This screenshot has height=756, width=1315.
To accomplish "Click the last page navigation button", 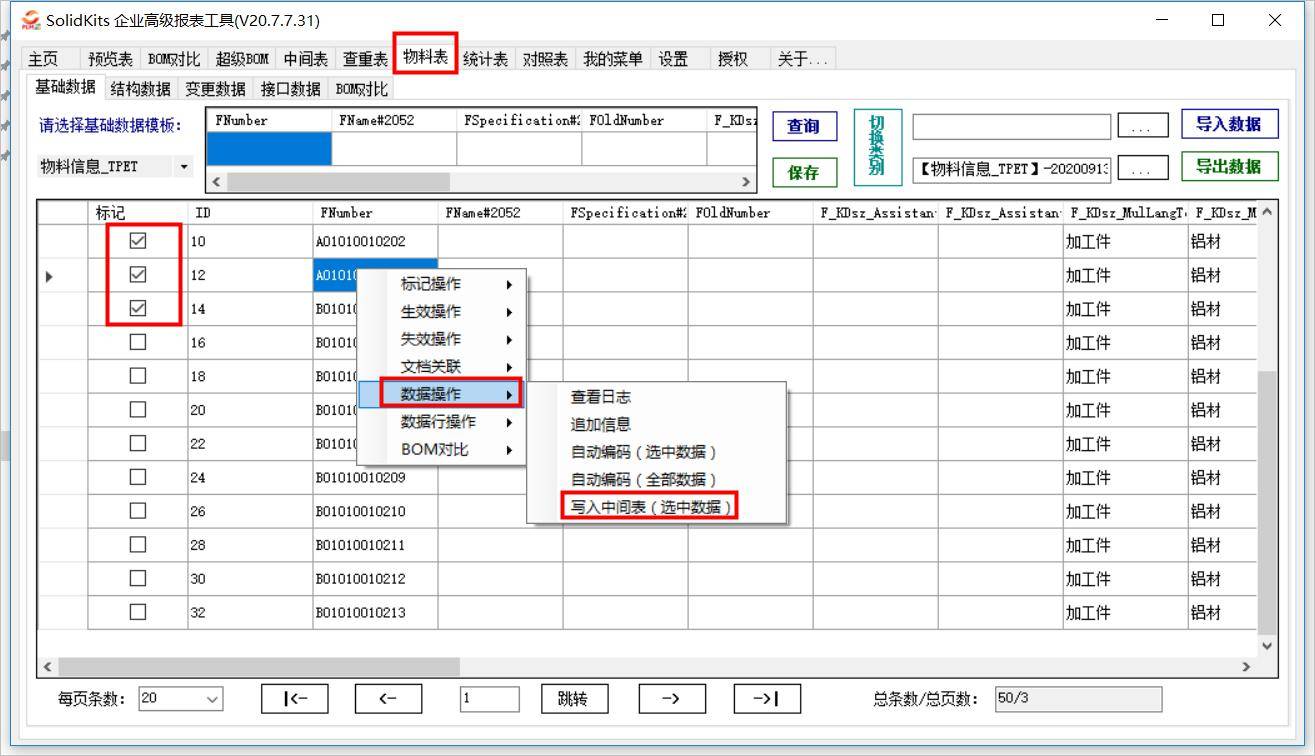I will coord(767,698).
